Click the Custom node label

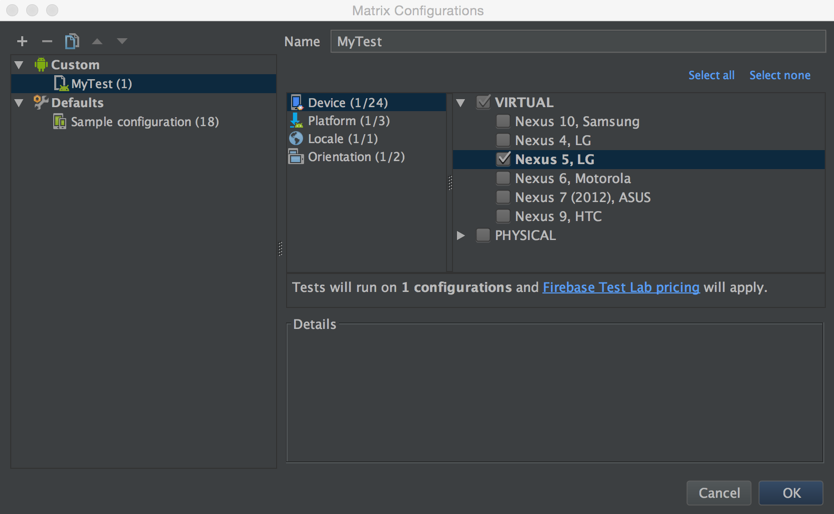click(x=75, y=65)
